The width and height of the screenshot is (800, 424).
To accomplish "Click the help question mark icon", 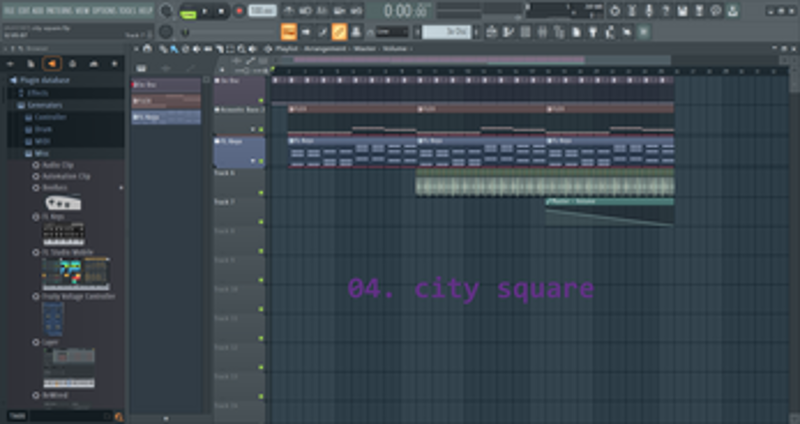I will coord(665,11).
